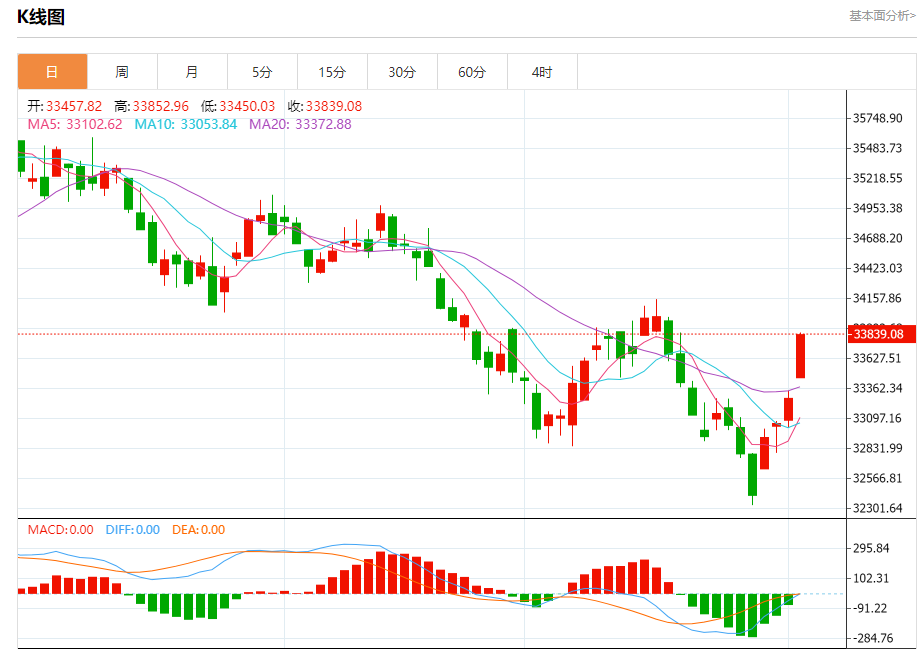The image size is (923, 649).
Task: Click the 34953.38 price axis label
Action: click(878, 208)
